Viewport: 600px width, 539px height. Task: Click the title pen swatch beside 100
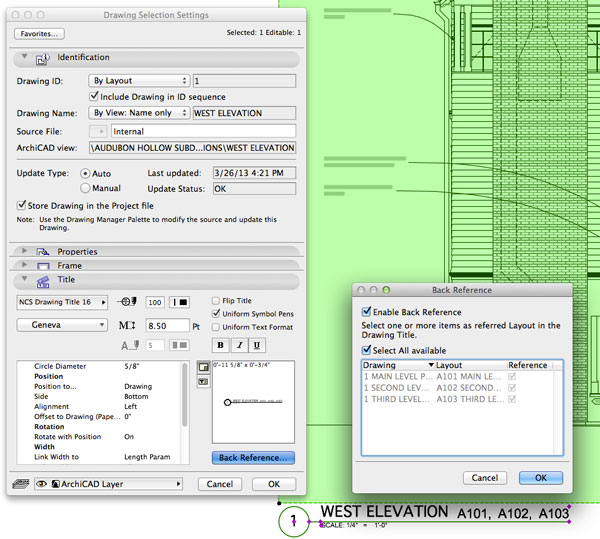tap(180, 301)
